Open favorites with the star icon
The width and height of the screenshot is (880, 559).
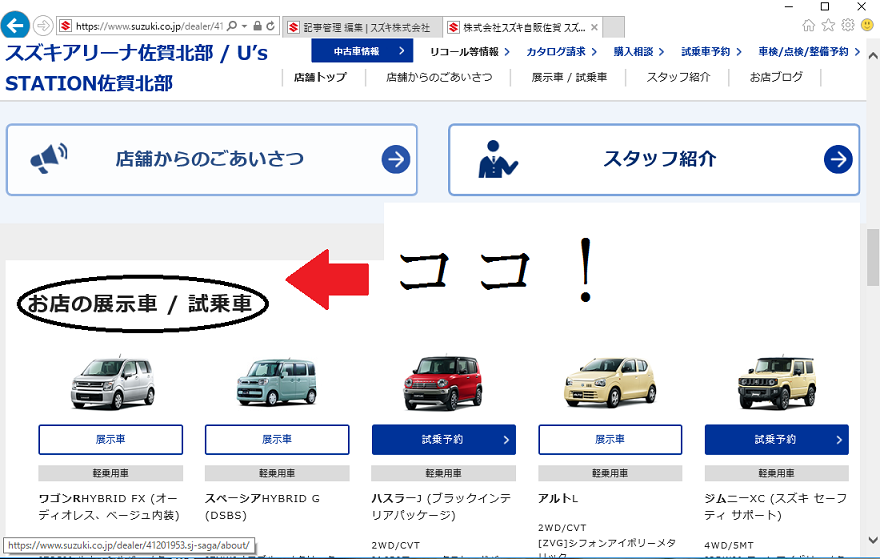(x=828, y=25)
